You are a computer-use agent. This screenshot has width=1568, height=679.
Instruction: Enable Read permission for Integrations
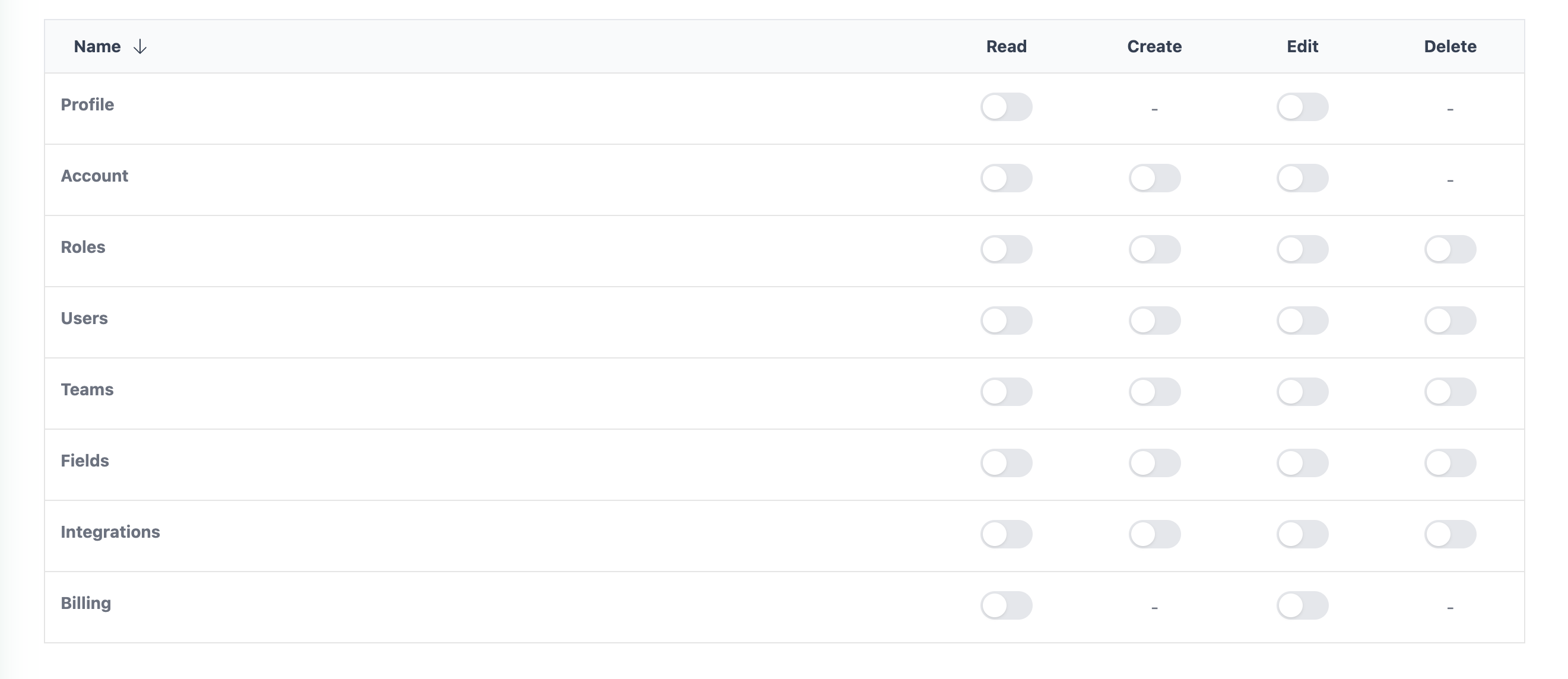(x=1005, y=535)
